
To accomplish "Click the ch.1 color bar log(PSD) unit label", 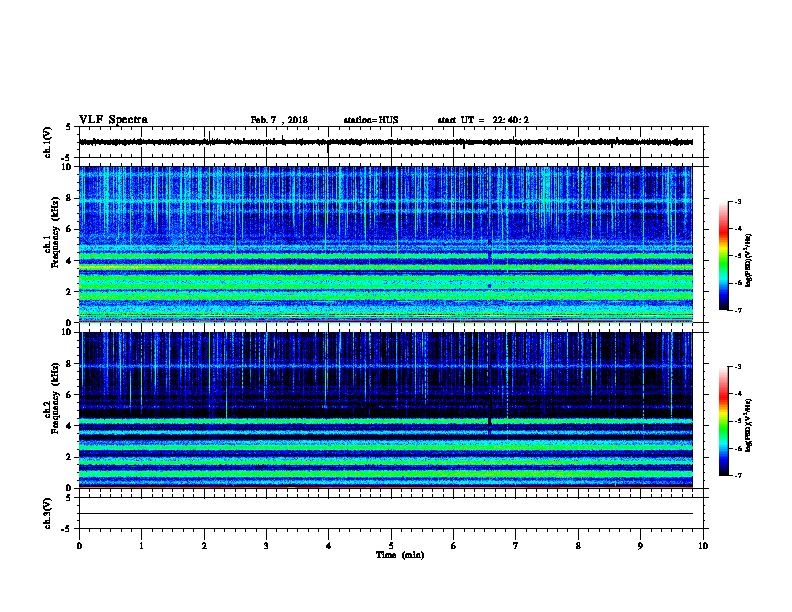I will point(749,260).
